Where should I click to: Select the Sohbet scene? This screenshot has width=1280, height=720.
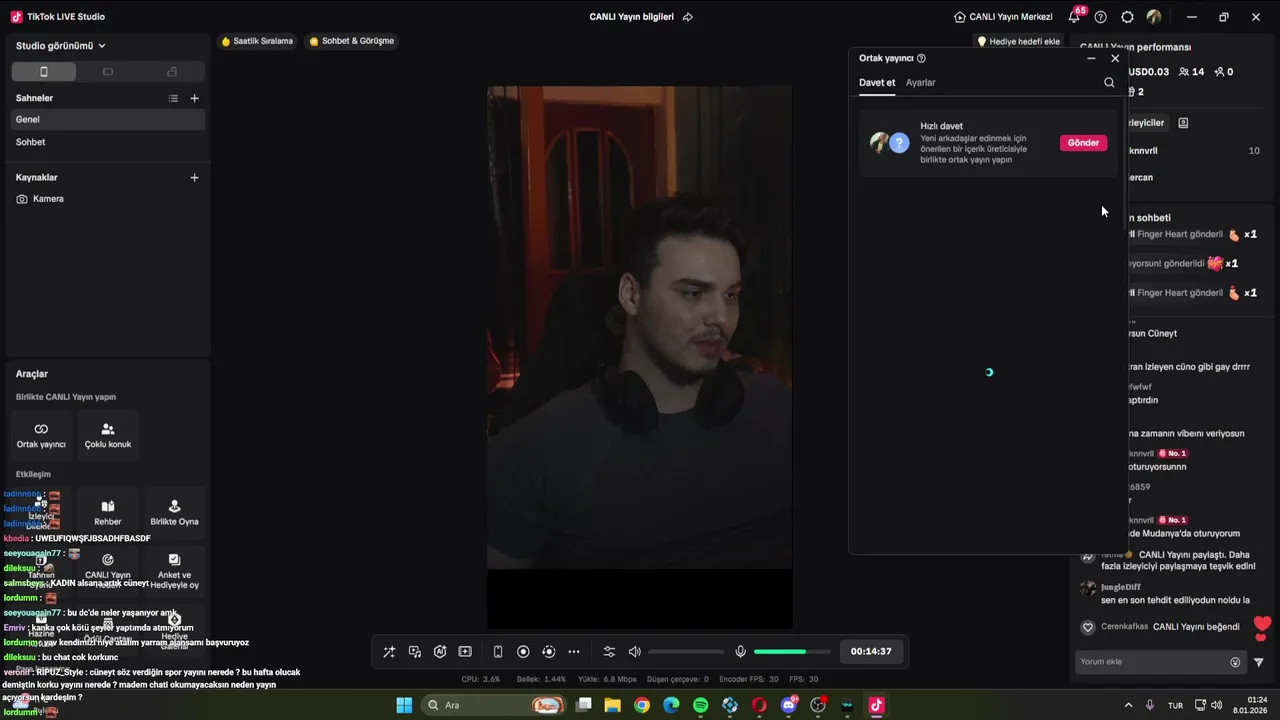click(x=108, y=142)
